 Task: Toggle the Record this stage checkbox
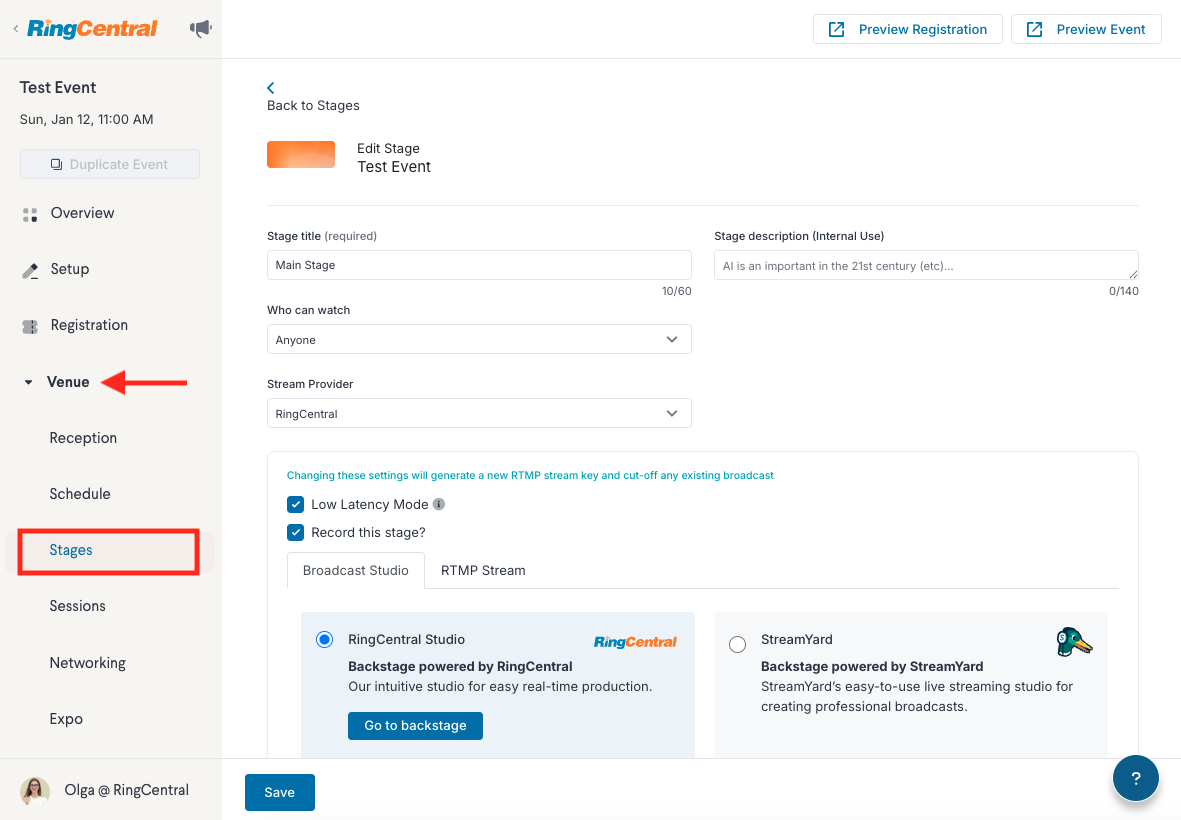tap(295, 532)
